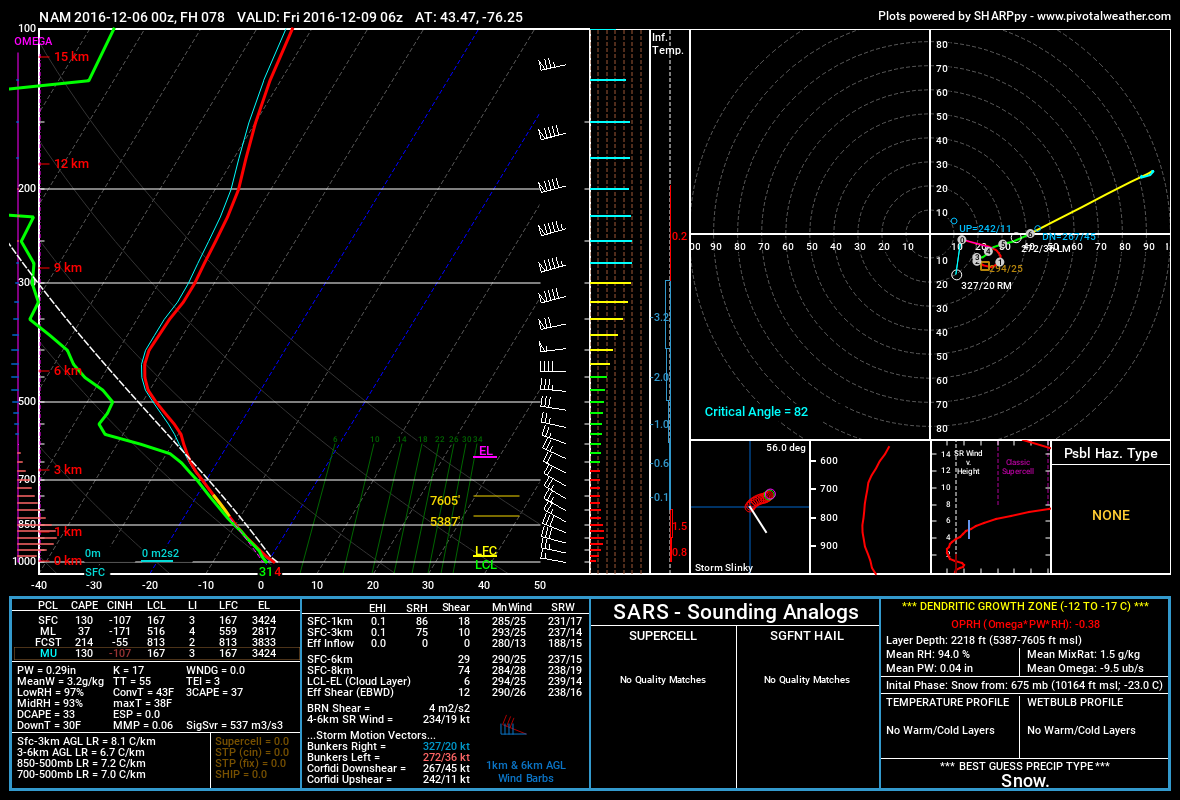Viewport: 1180px width, 800px height.
Task: Click the SARS - Sounding Analogs heading
Action: pos(735,612)
